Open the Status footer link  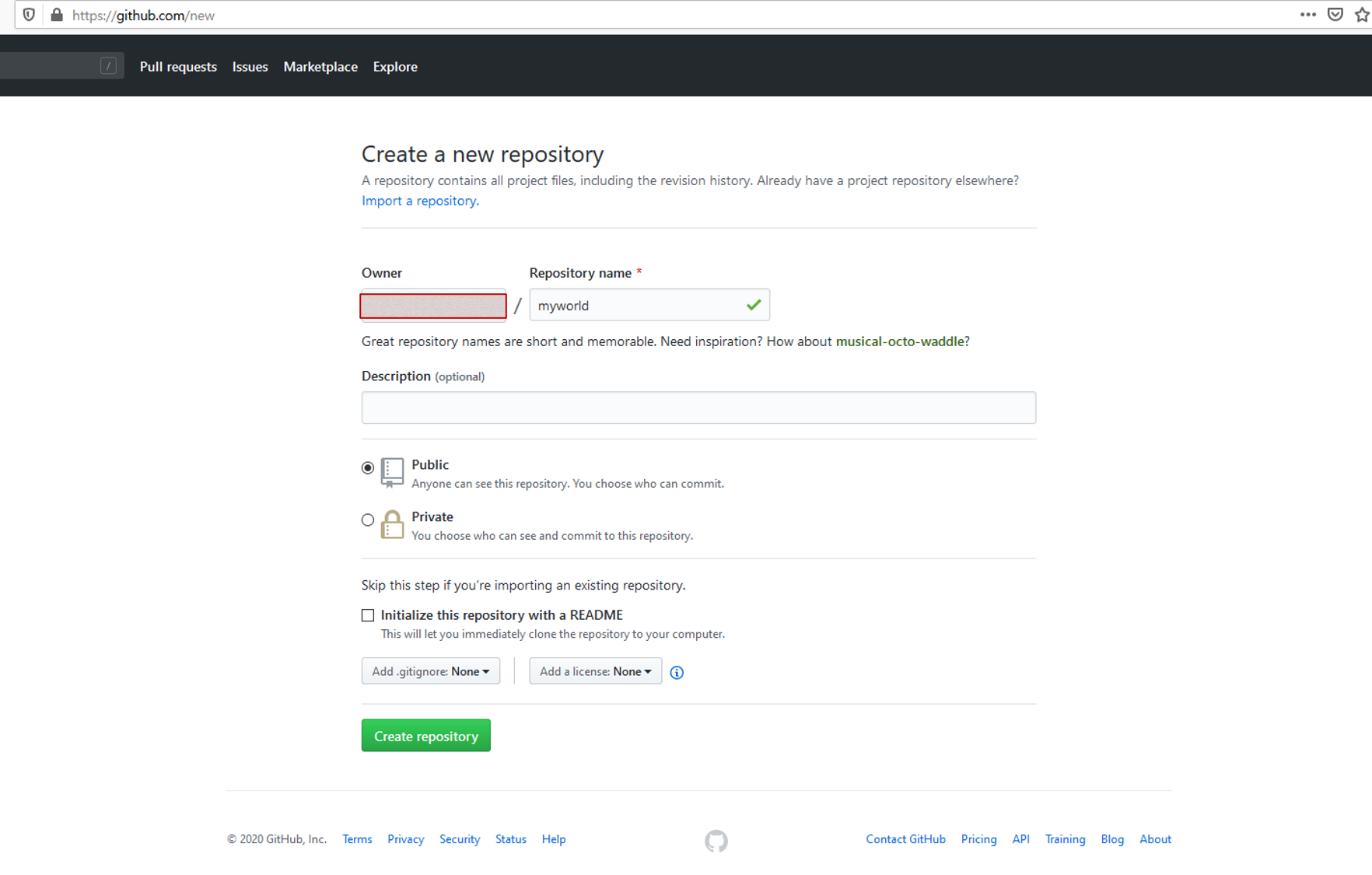click(x=511, y=839)
